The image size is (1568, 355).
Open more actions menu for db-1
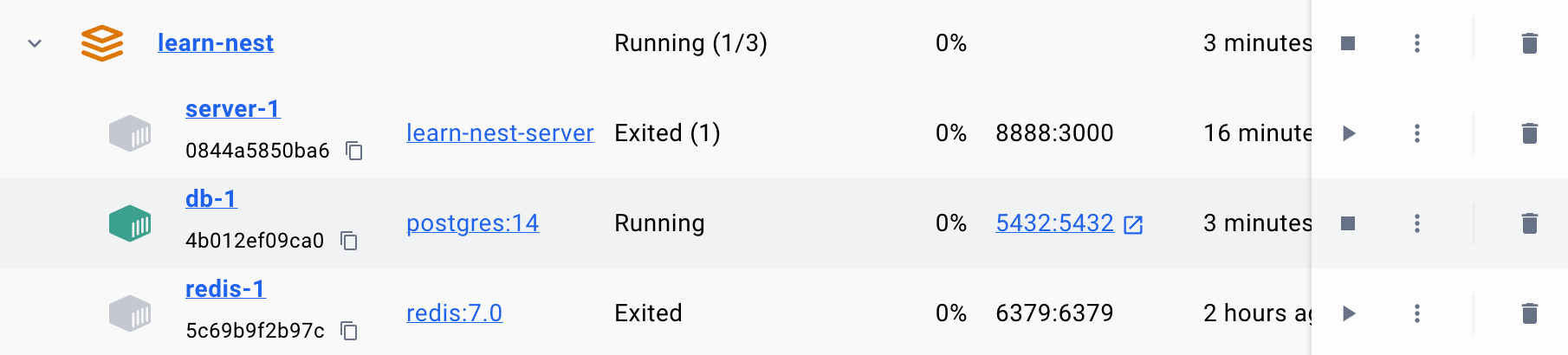click(1417, 223)
